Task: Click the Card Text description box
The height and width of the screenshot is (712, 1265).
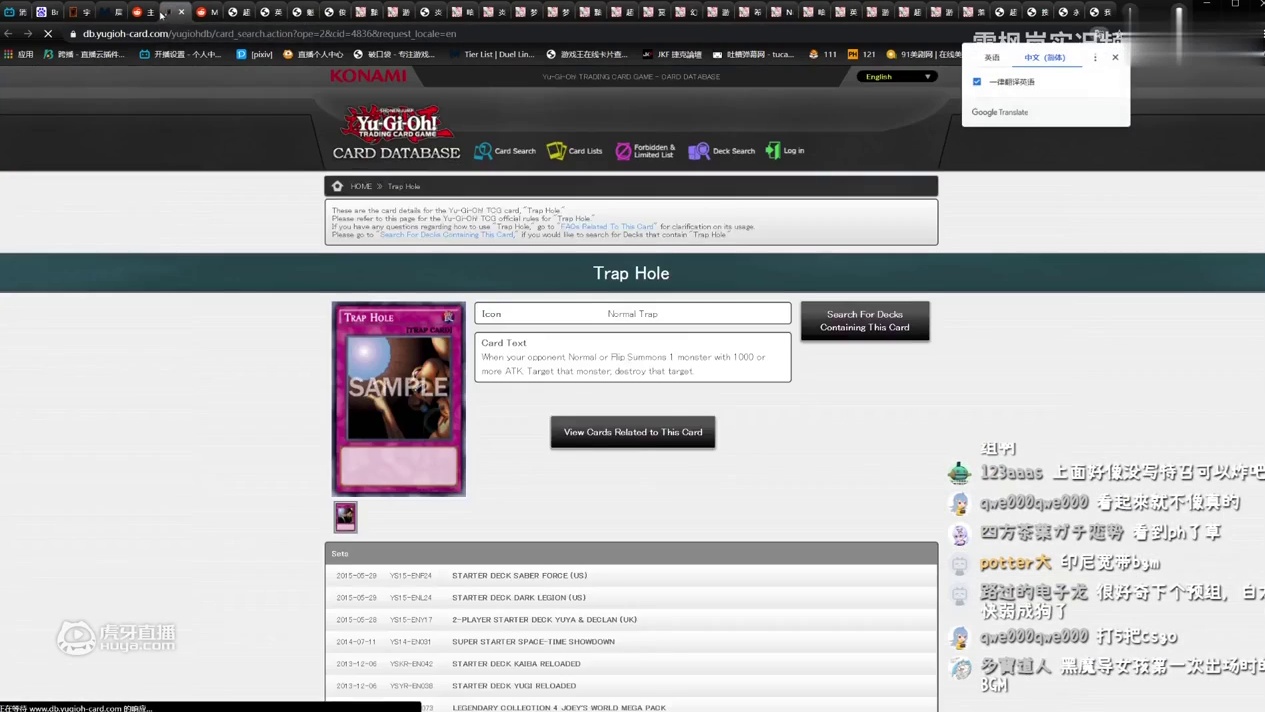Action: click(633, 357)
